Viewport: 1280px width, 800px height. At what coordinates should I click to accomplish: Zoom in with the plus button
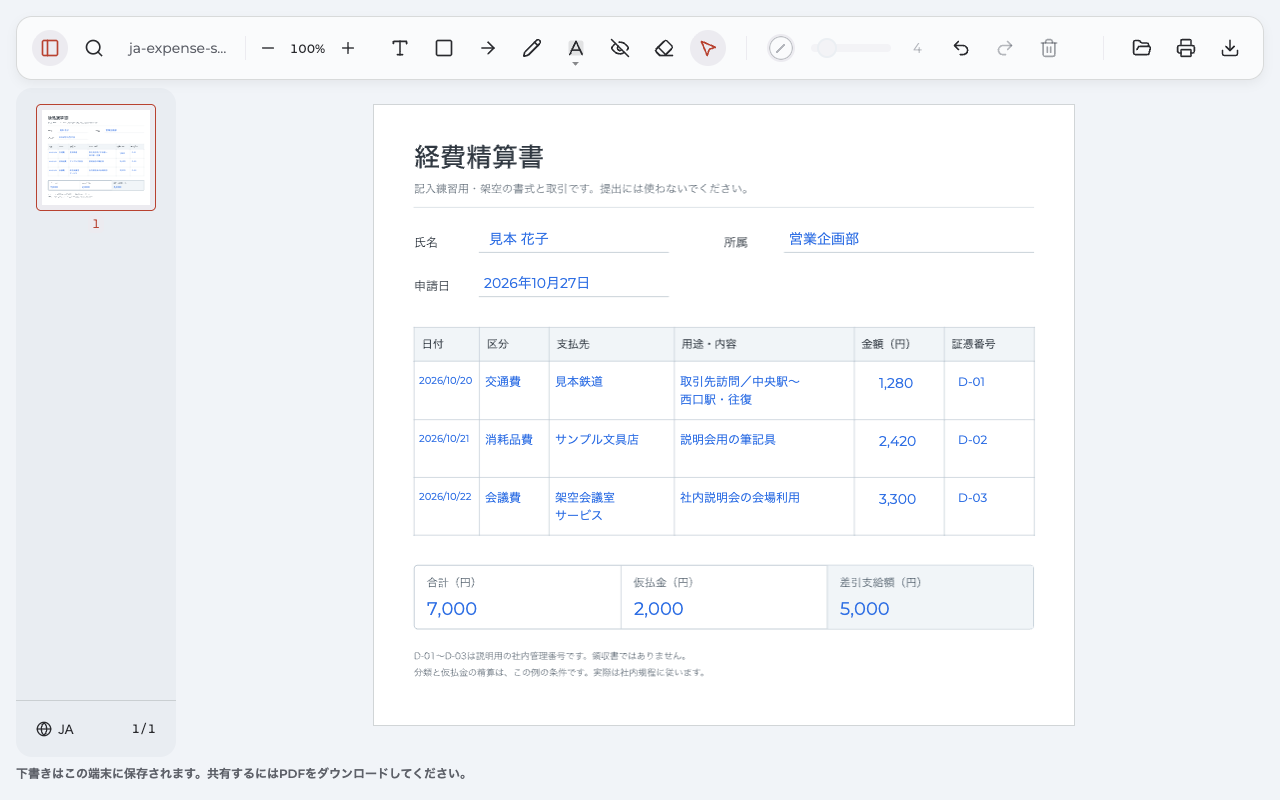click(348, 48)
